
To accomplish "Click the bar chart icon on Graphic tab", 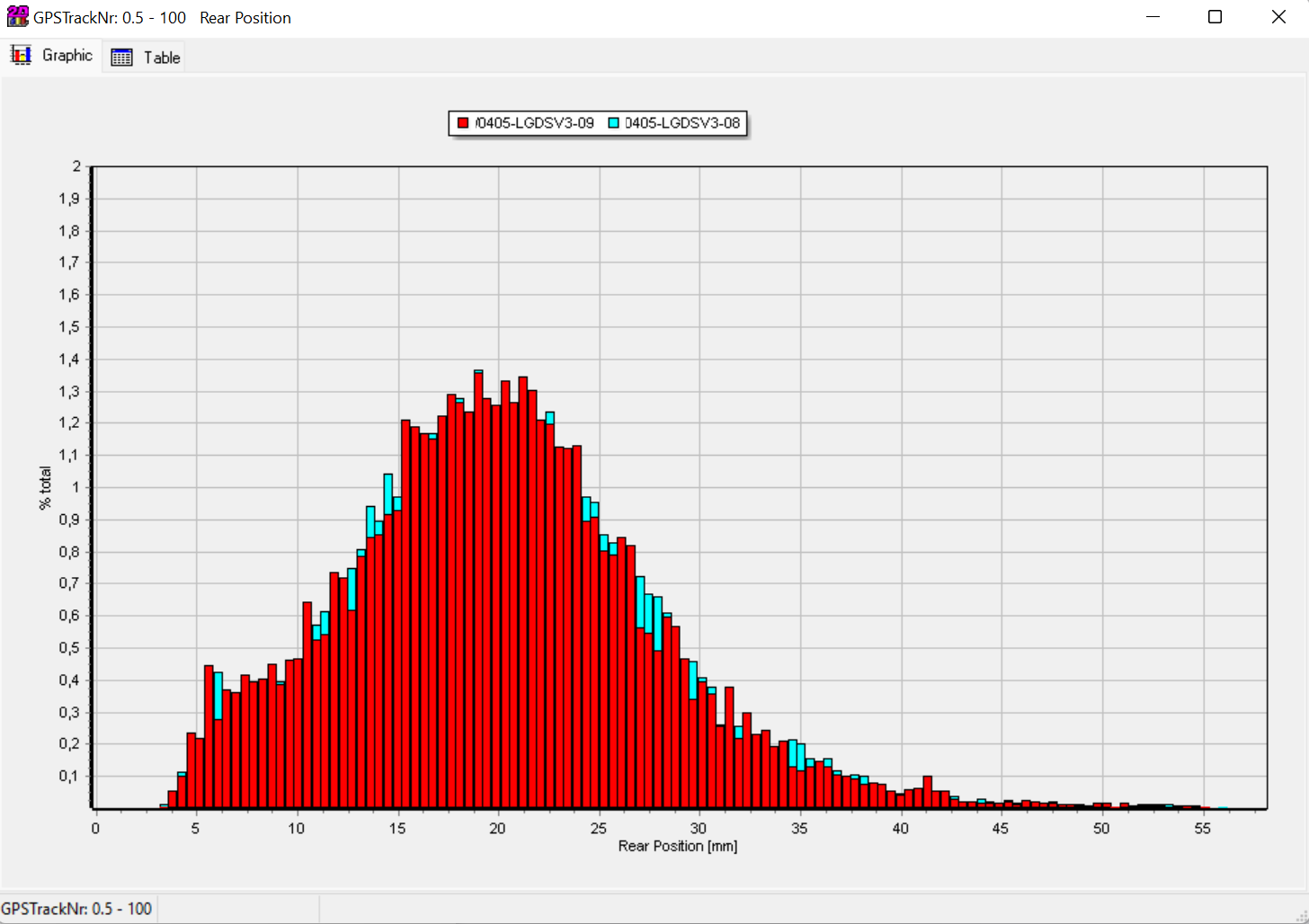I will 21,56.
